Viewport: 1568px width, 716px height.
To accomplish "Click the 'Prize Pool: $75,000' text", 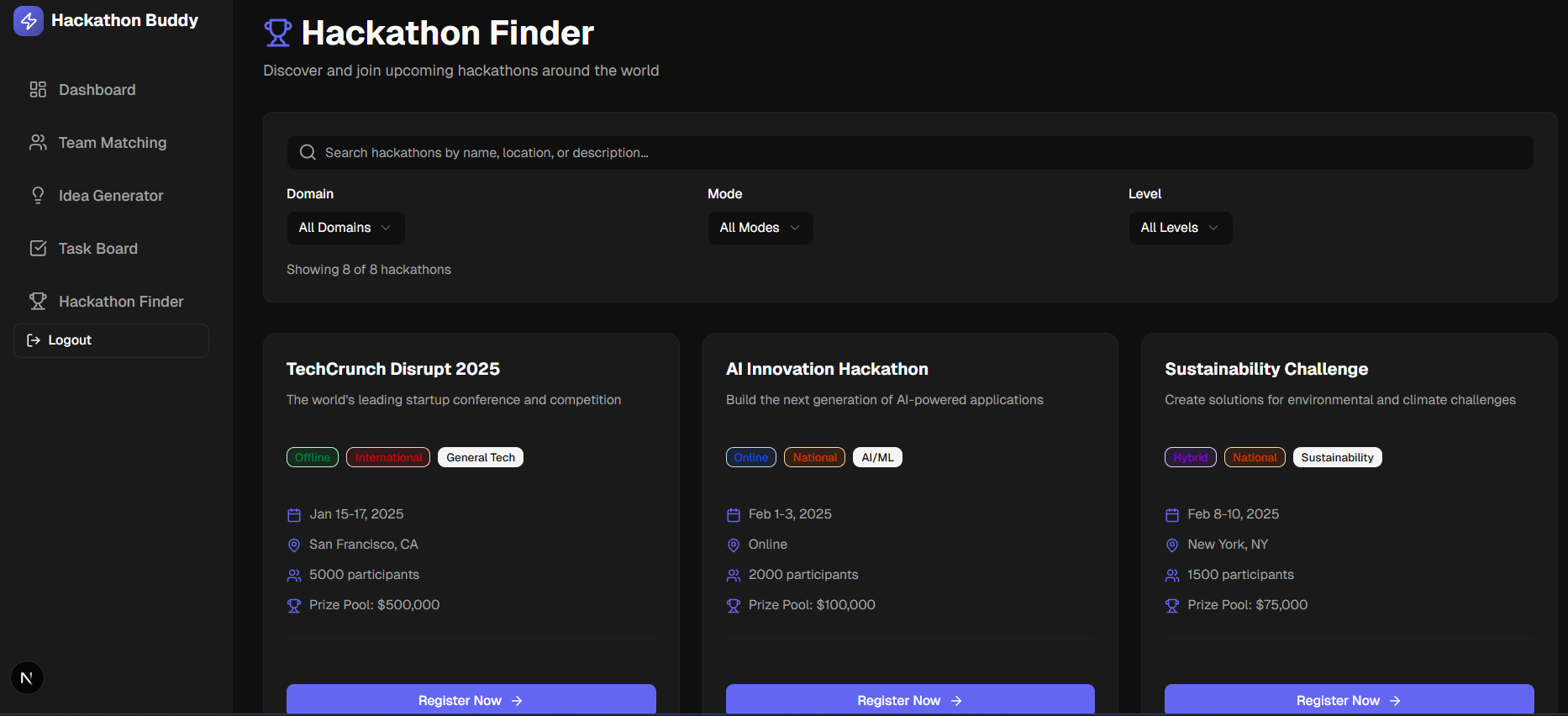I will pos(1248,605).
